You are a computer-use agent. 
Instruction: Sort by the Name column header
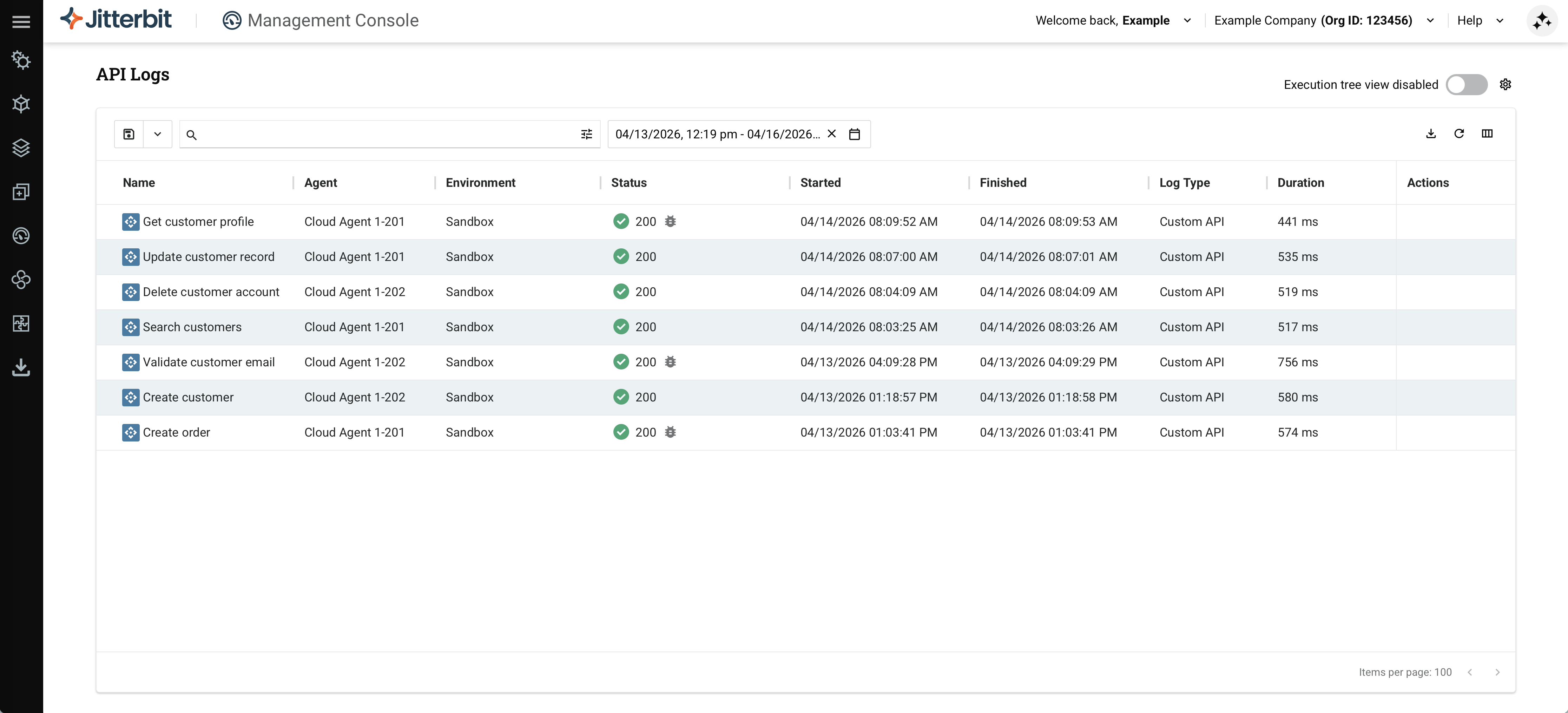(x=139, y=183)
